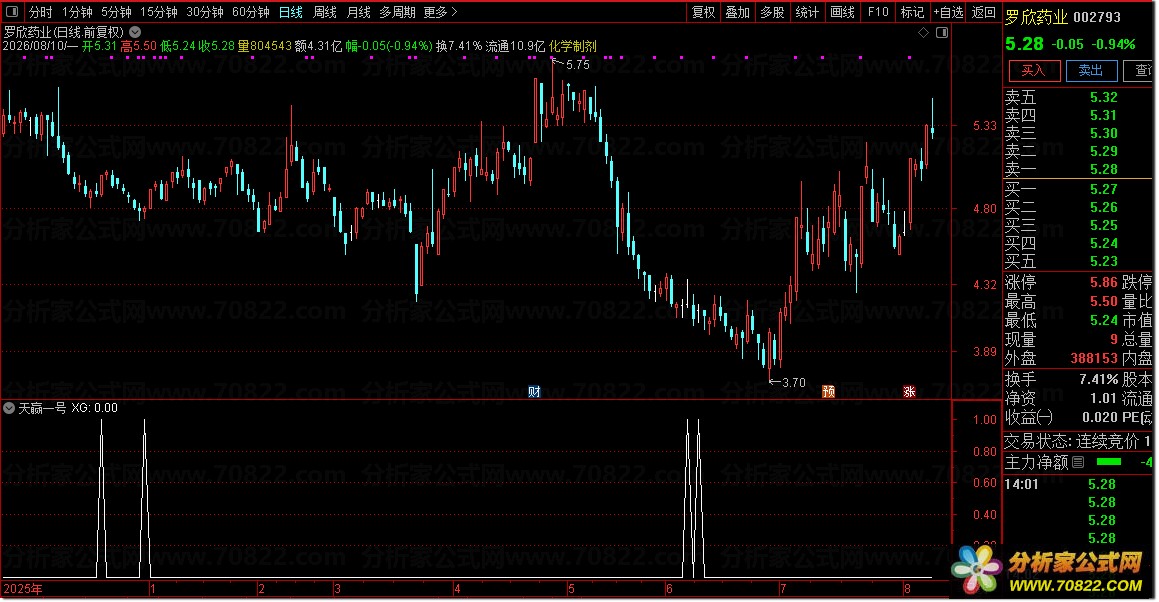Click the 叠加 overlay button
The image size is (1159, 602).
[x=738, y=12]
